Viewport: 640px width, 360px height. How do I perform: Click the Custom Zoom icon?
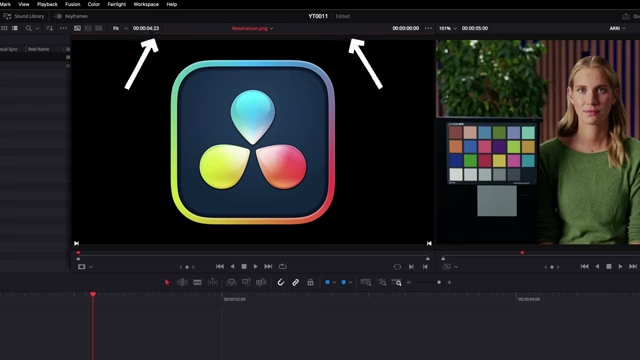pyautogui.click(x=396, y=282)
